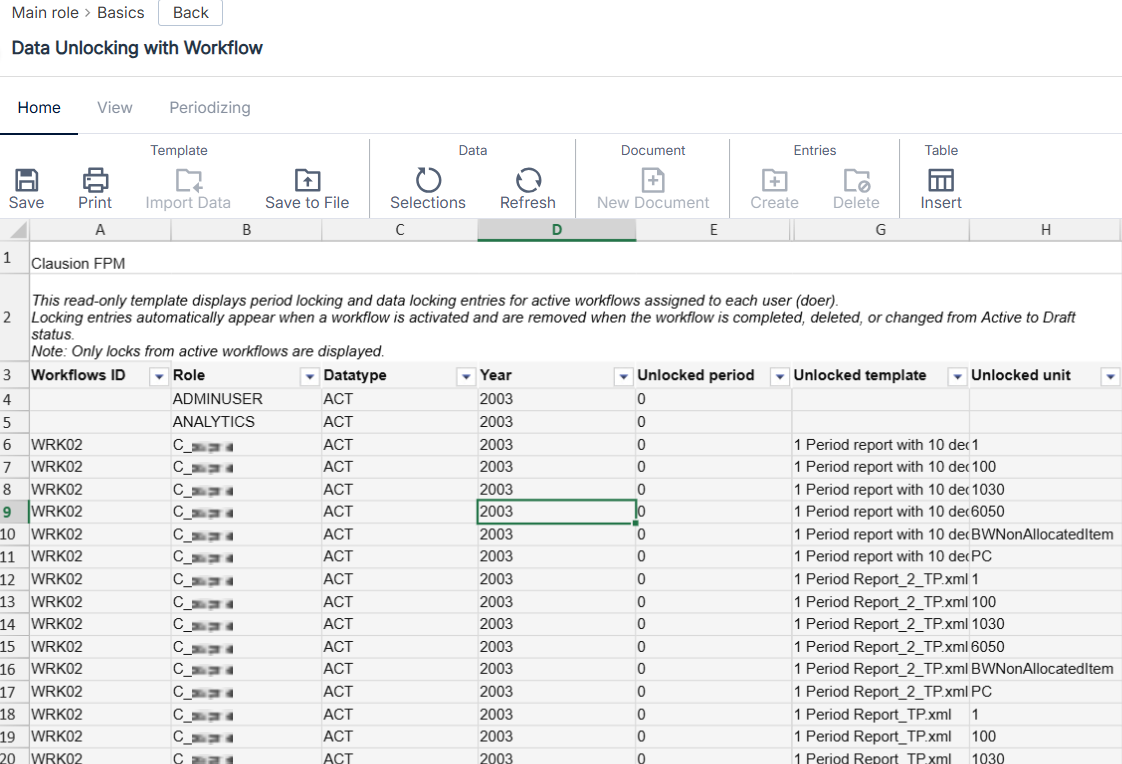The image size is (1122, 764).
Task: Open the Unlocked unit filter dropdown
Action: (x=1110, y=376)
